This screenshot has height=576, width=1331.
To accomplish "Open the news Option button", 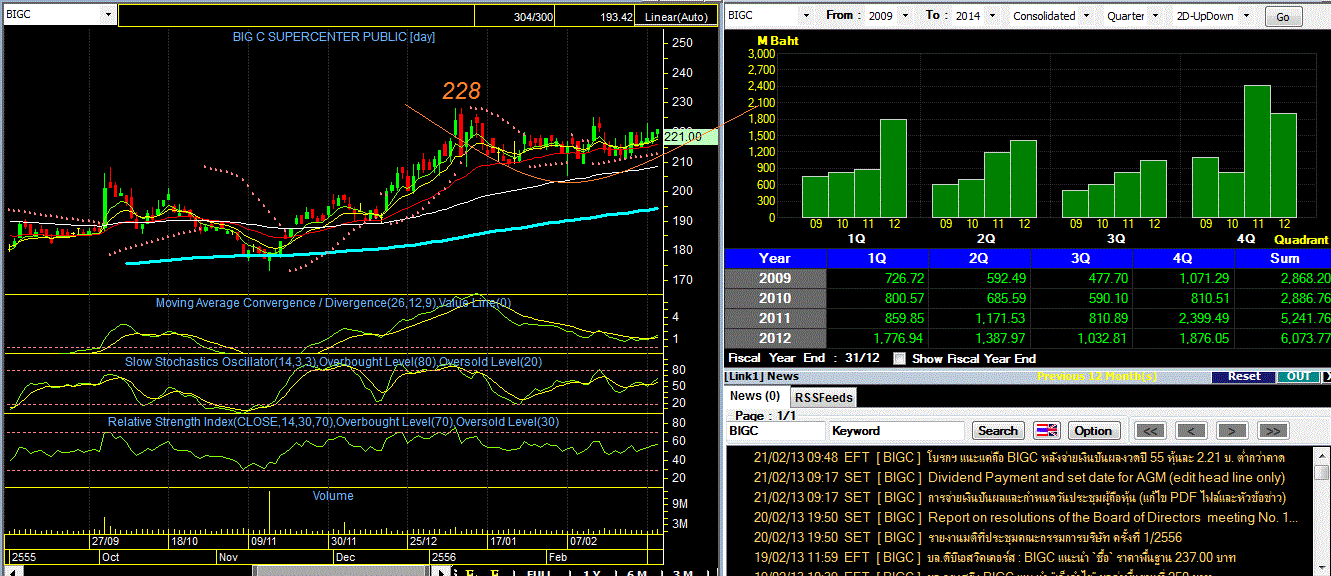I will click(x=1093, y=431).
